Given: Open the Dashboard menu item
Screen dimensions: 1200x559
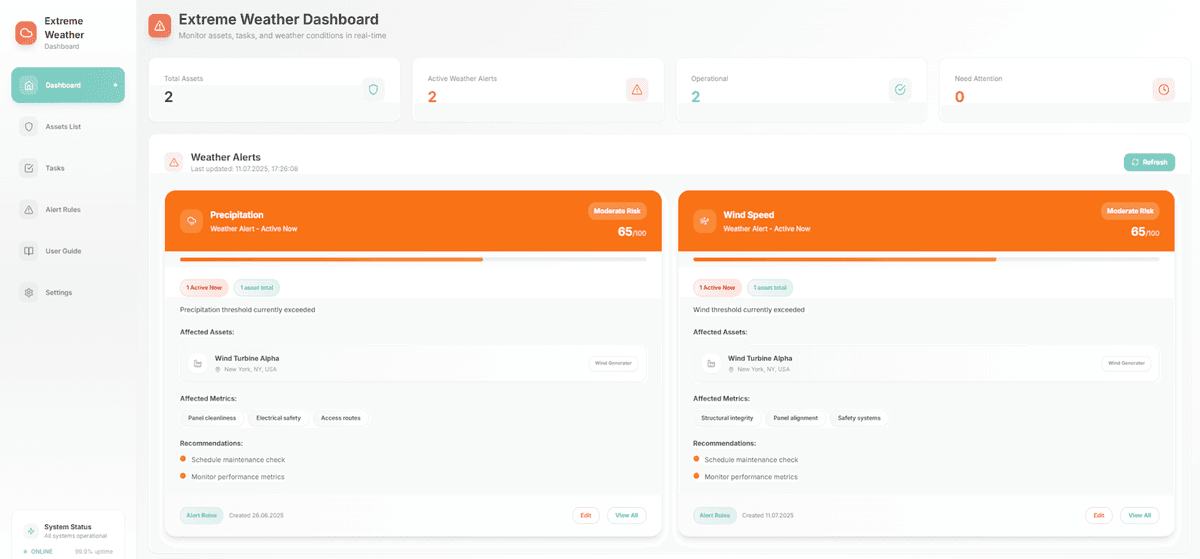Looking at the screenshot, I should click(68, 85).
